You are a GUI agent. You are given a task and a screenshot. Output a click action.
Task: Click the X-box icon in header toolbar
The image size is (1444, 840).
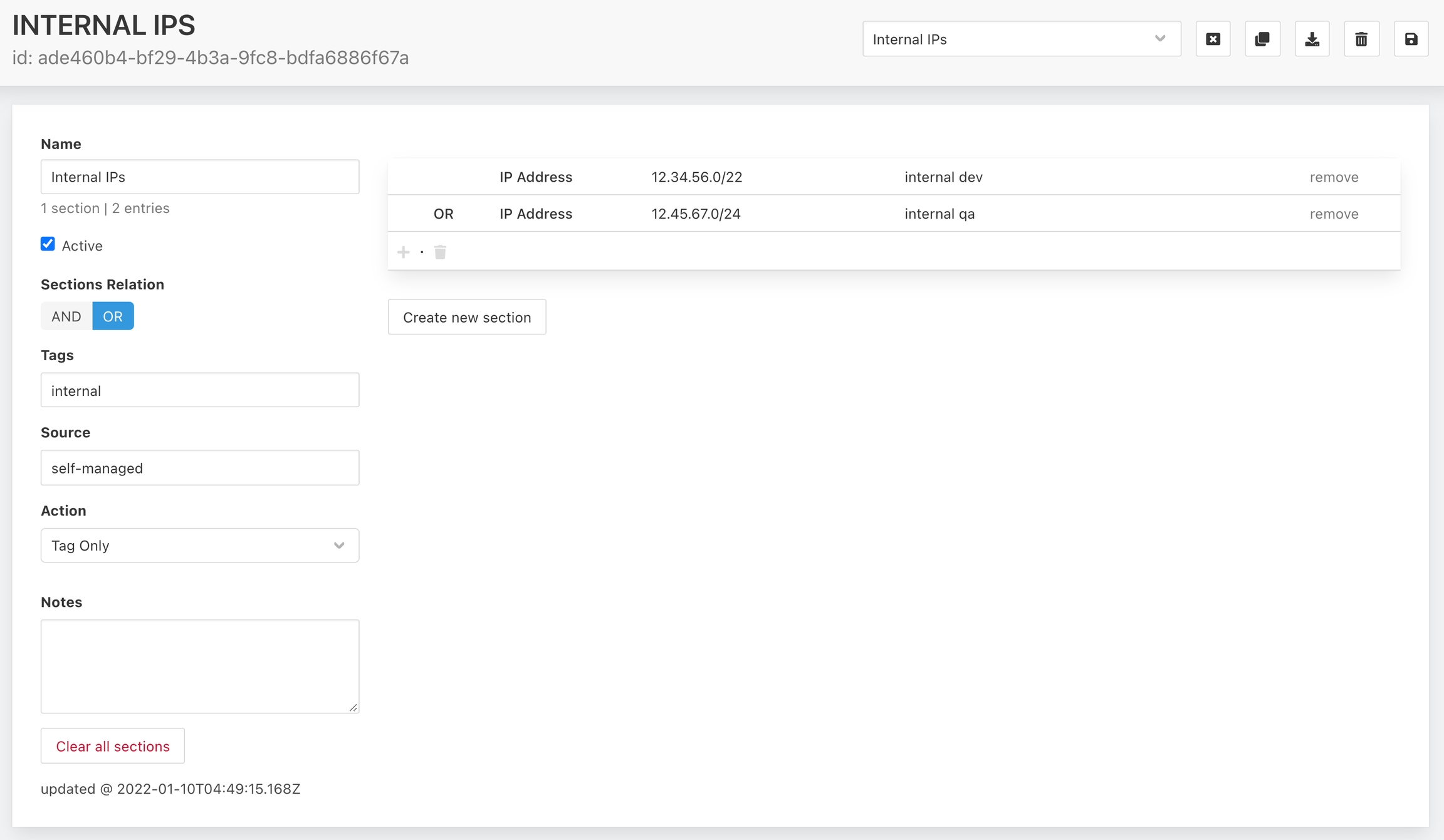point(1213,39)
